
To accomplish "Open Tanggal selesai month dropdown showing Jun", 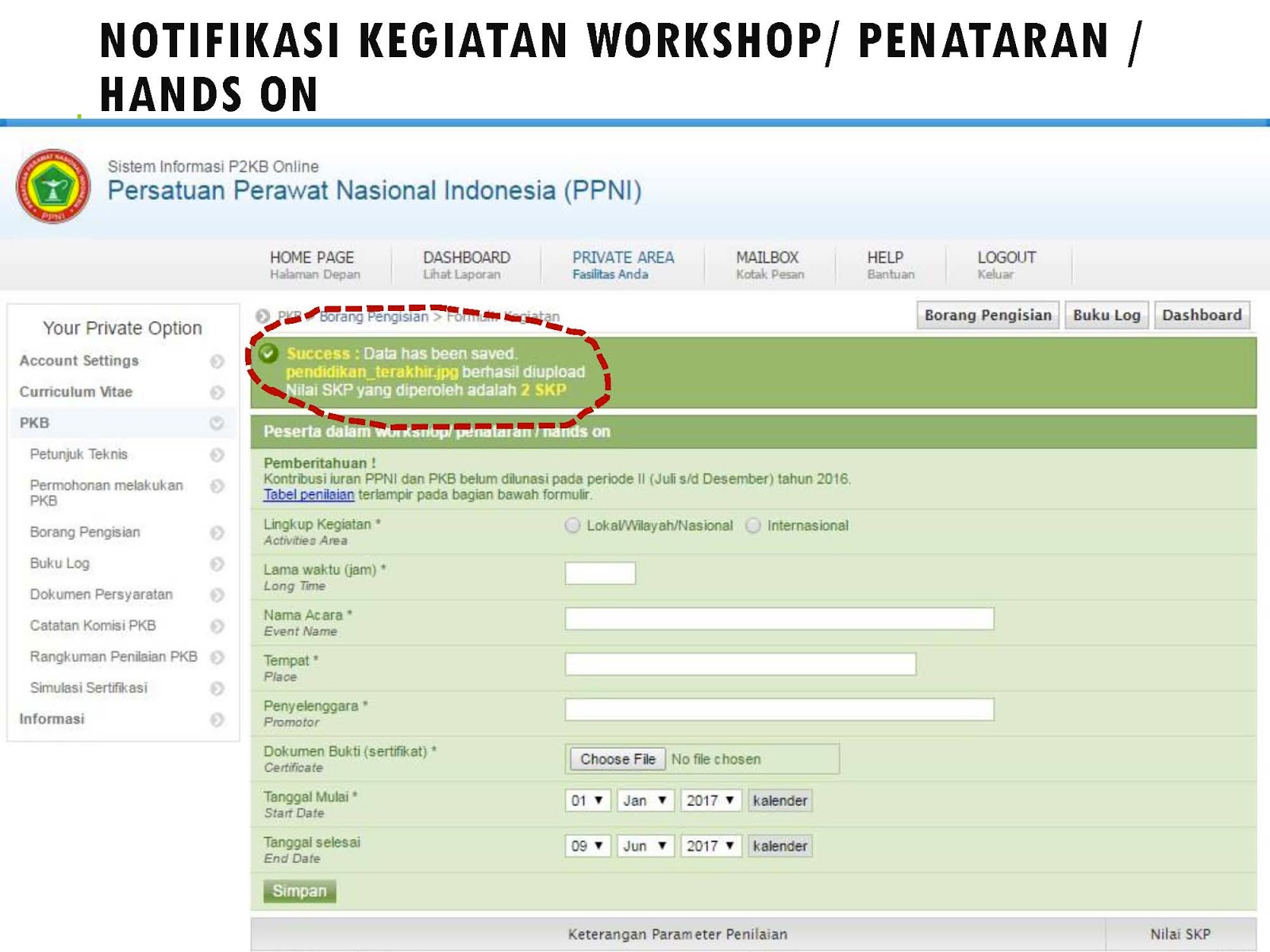I will [646, 846].
